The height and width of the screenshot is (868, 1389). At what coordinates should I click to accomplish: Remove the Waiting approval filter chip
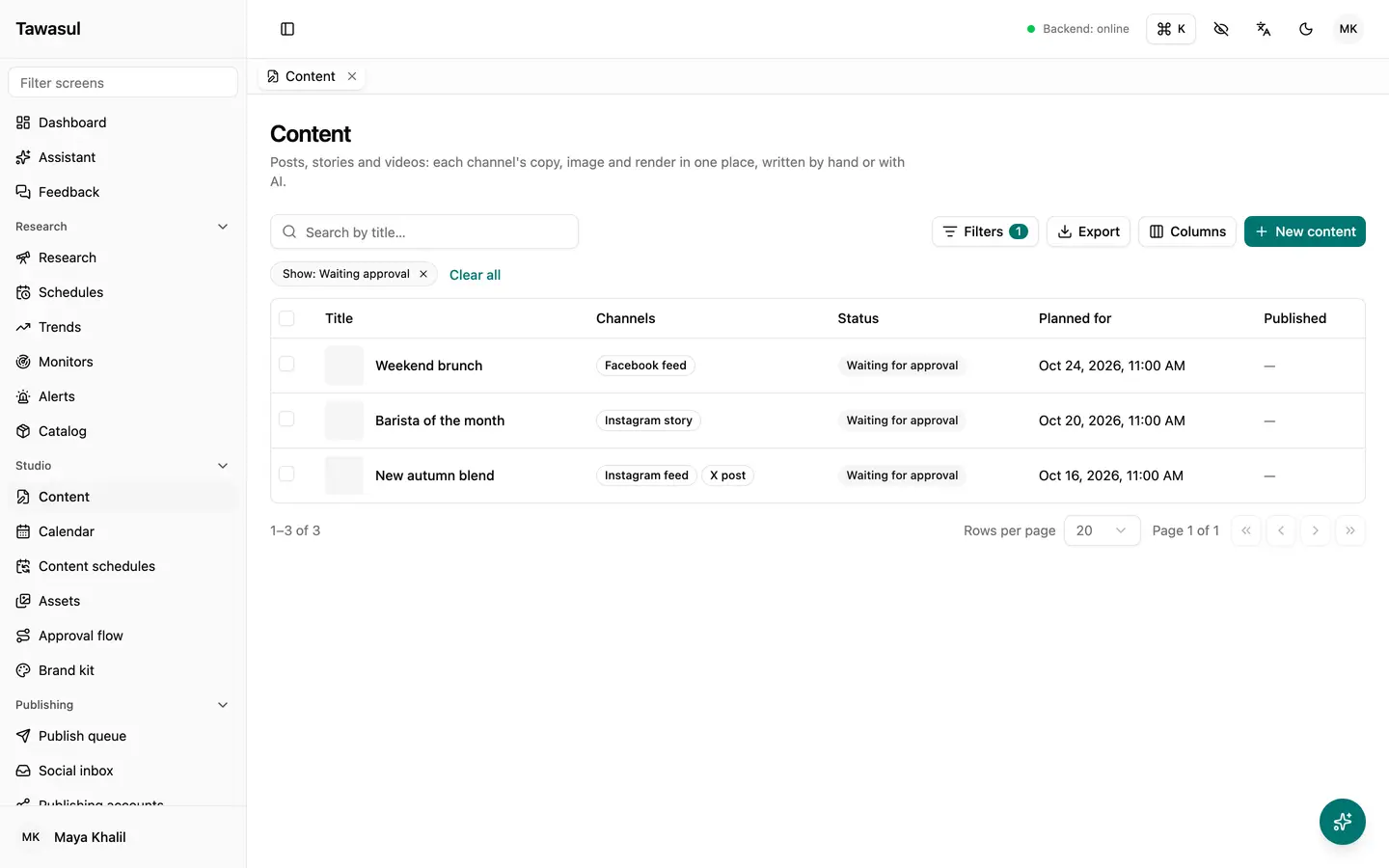423,274
